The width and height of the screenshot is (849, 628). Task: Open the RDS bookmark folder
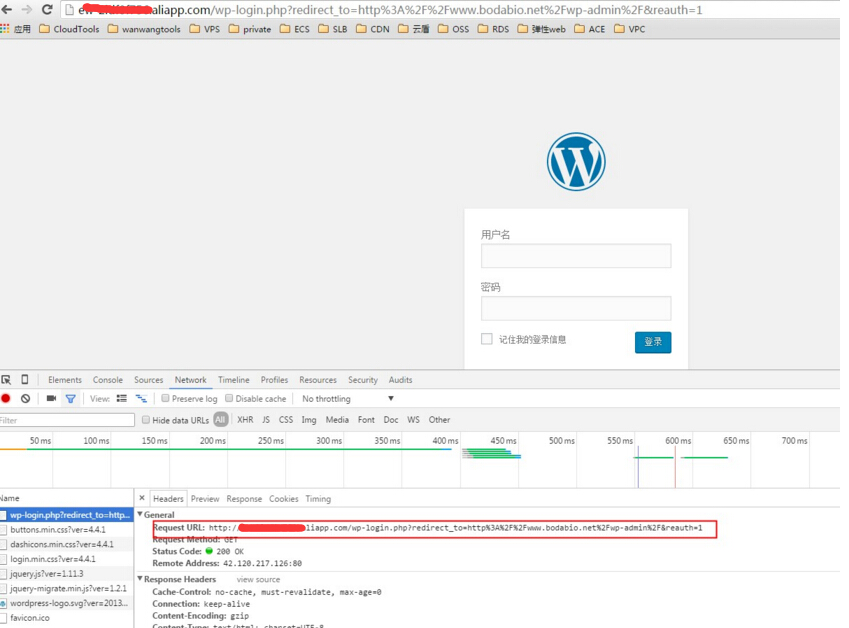(493, 29)
